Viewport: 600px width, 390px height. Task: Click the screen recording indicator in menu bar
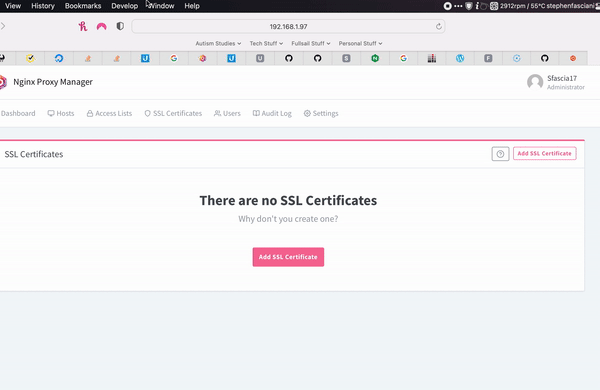(x=447, y=6)
